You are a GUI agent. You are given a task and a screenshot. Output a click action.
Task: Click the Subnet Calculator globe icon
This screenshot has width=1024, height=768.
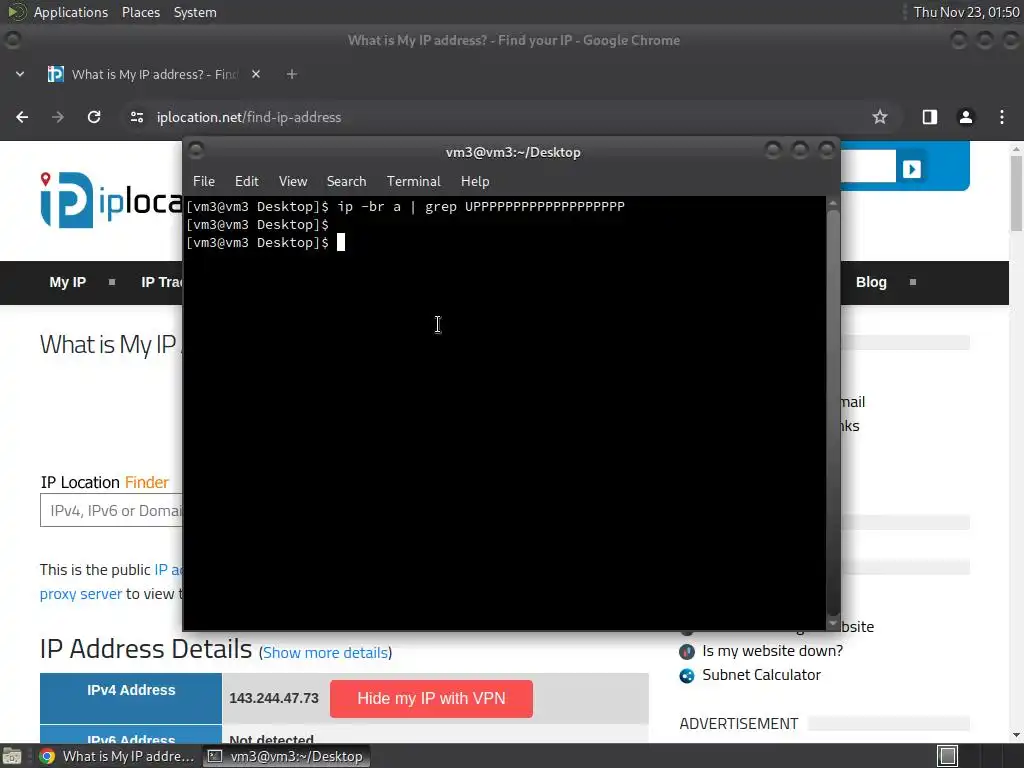pos(687,676)
